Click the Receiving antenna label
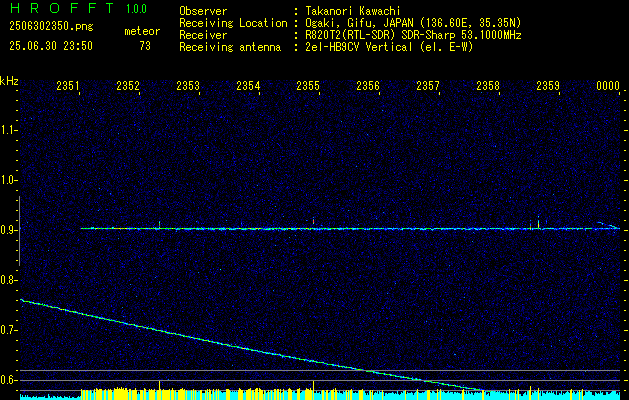 pyautogui.click(x=230, y=47)
